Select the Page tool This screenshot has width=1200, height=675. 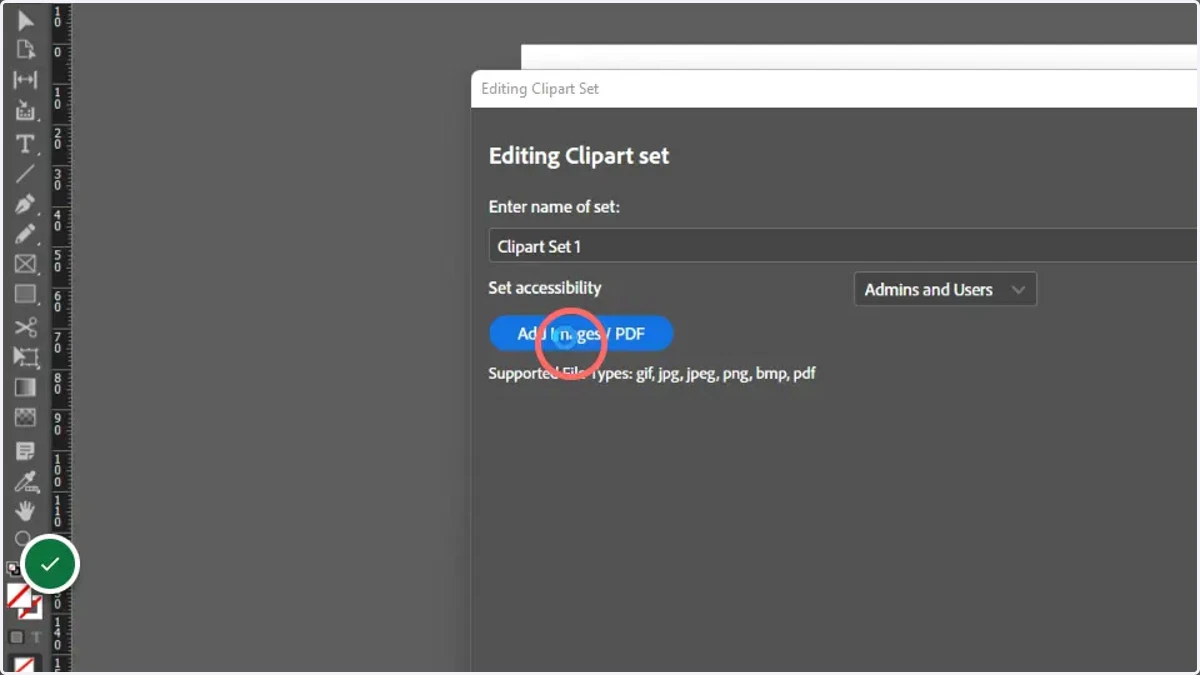pos(25,50)
